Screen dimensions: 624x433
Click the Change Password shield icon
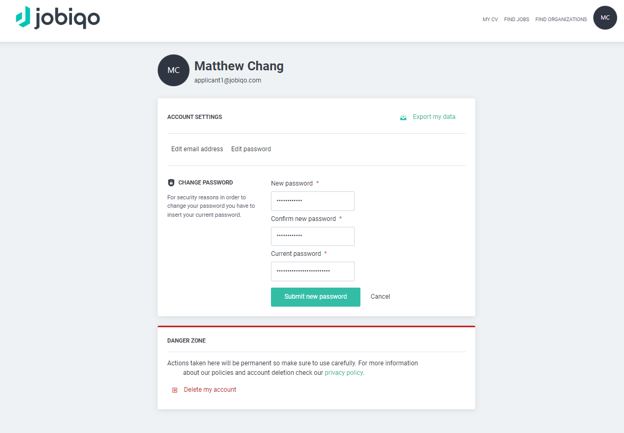(171, 183)
